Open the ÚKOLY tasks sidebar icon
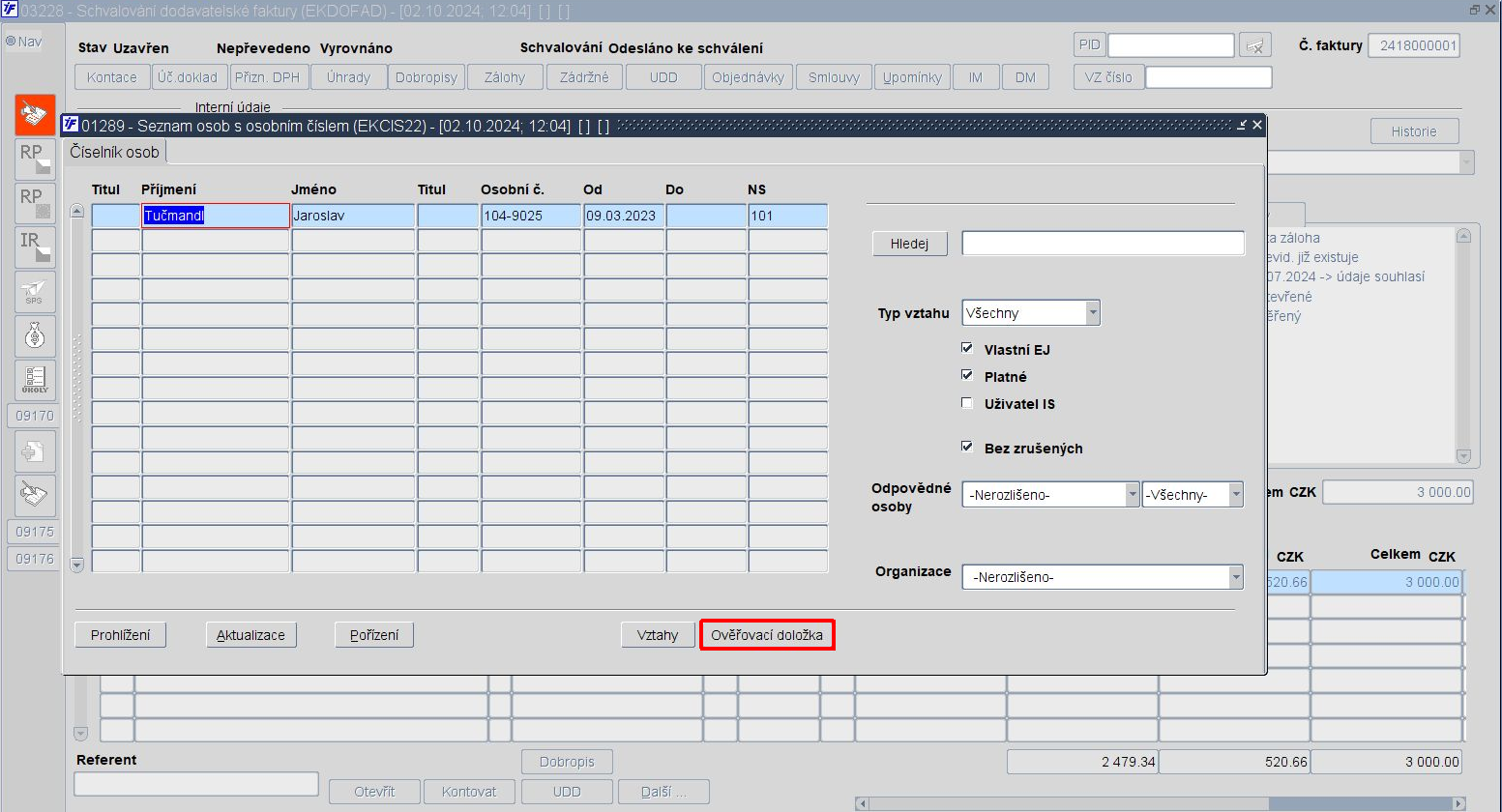This screenshot has height=812, width=1502. 35,380
